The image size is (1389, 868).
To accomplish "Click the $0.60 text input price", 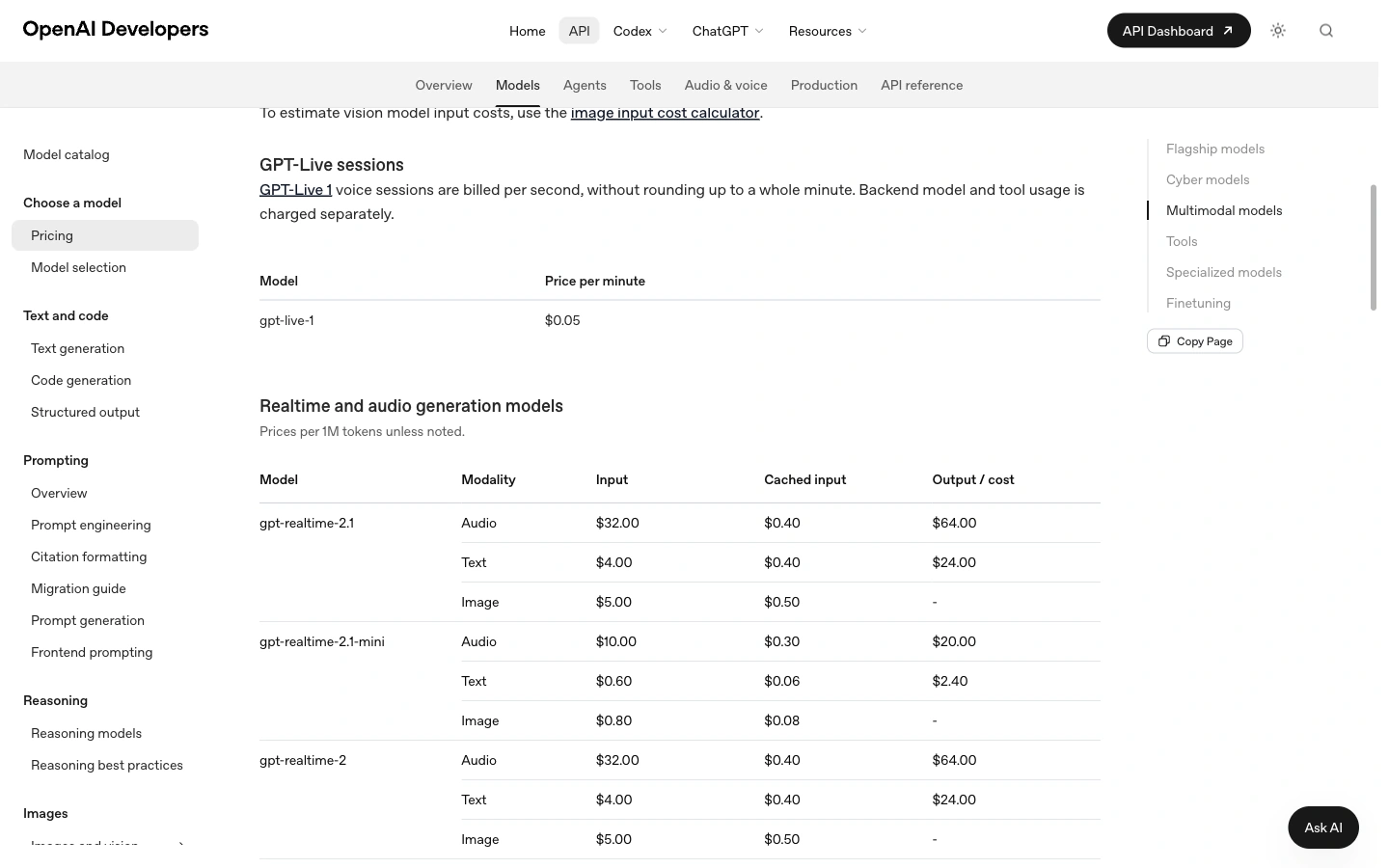I will [613, 681].
